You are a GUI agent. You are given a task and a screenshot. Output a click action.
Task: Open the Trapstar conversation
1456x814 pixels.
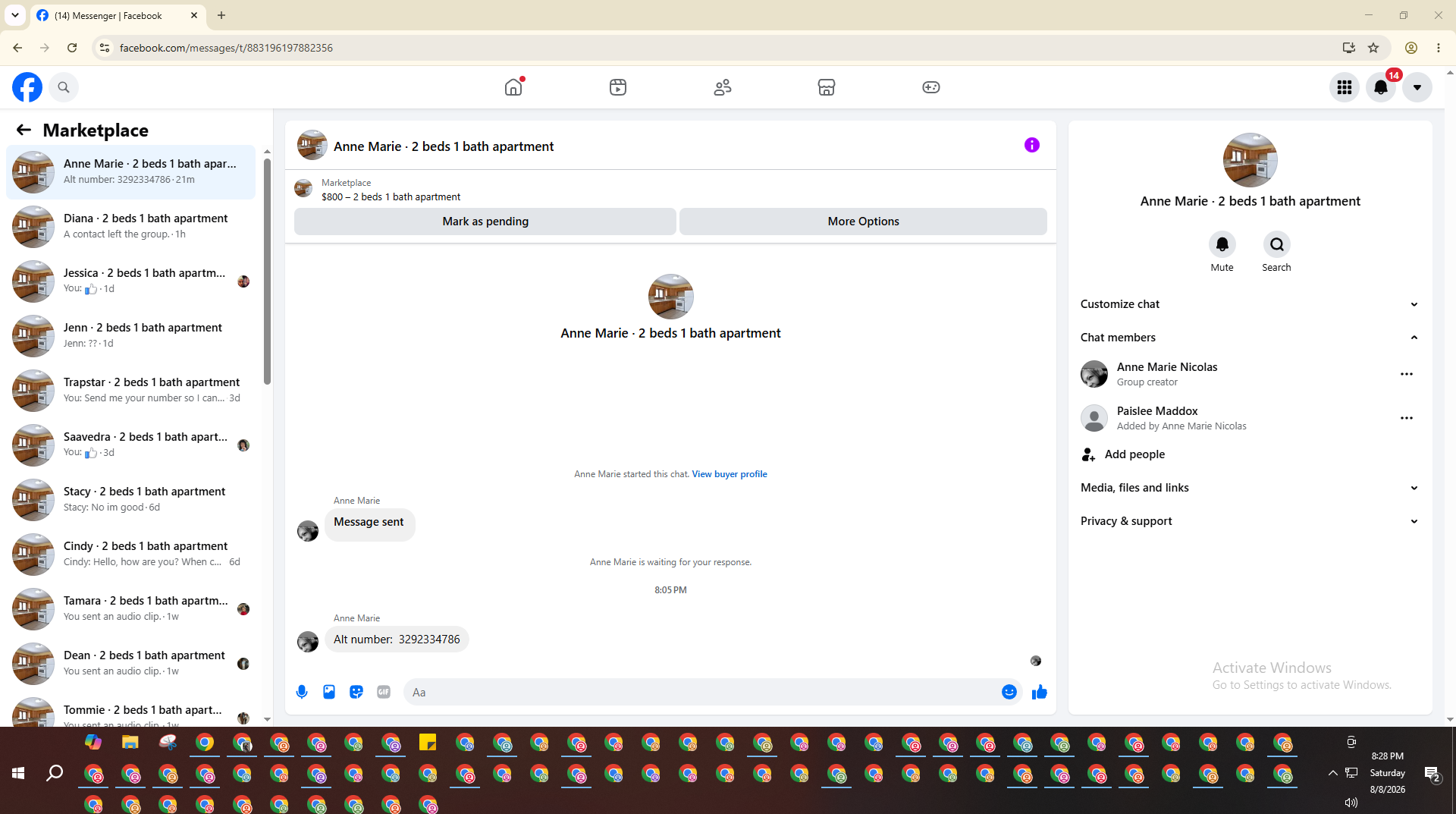131,391
